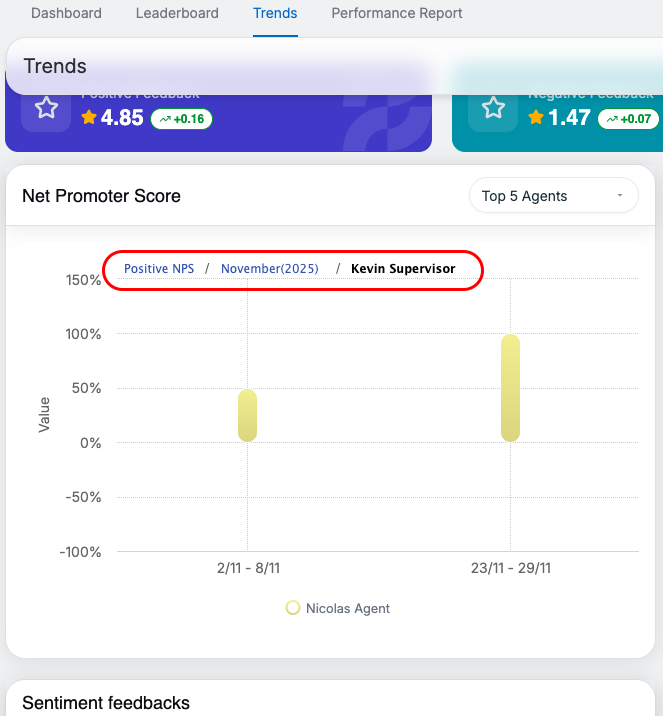Open the Dashboard tab

coord(66,14)
